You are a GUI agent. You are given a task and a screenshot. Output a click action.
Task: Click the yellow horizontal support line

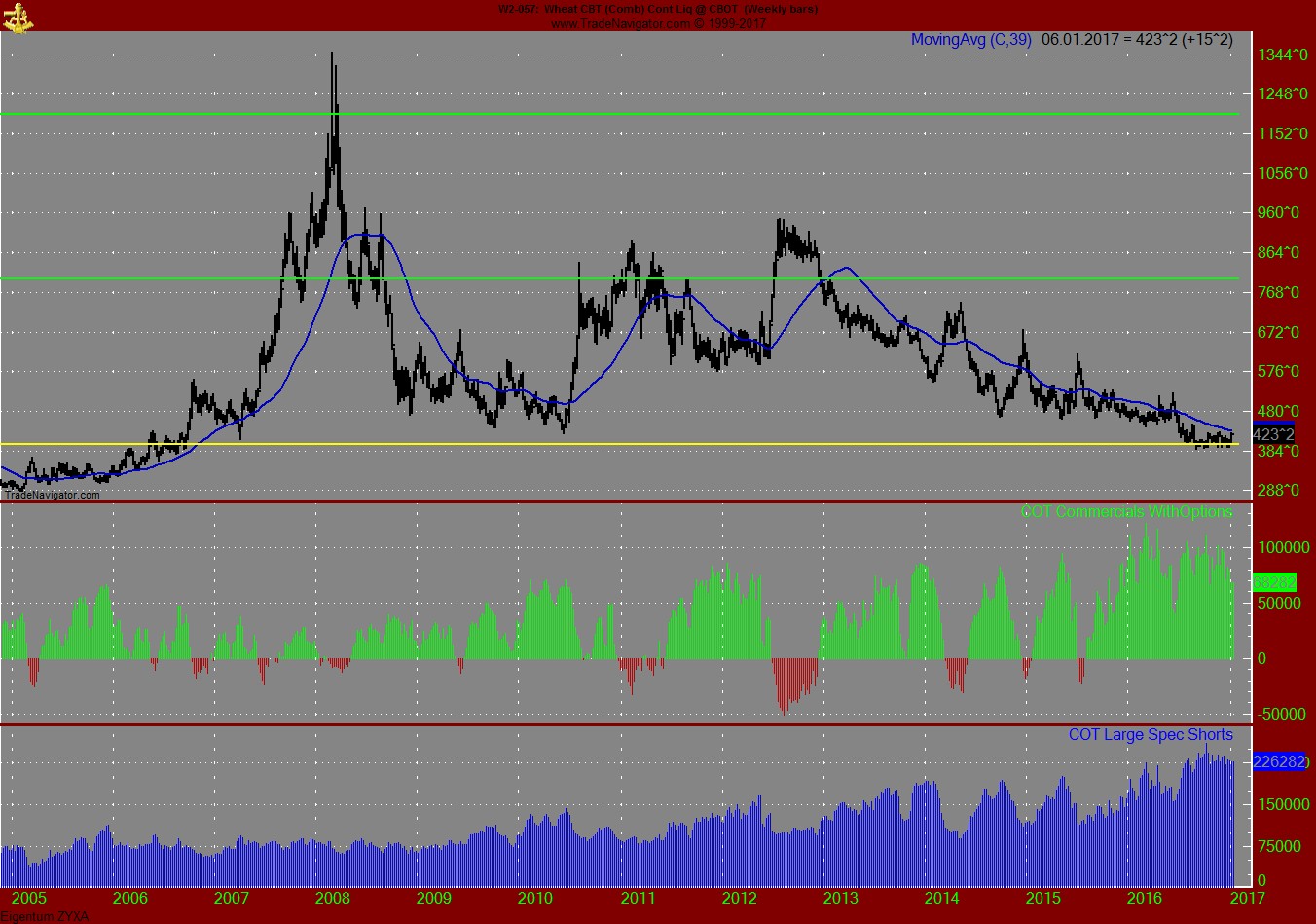point(584,444)
